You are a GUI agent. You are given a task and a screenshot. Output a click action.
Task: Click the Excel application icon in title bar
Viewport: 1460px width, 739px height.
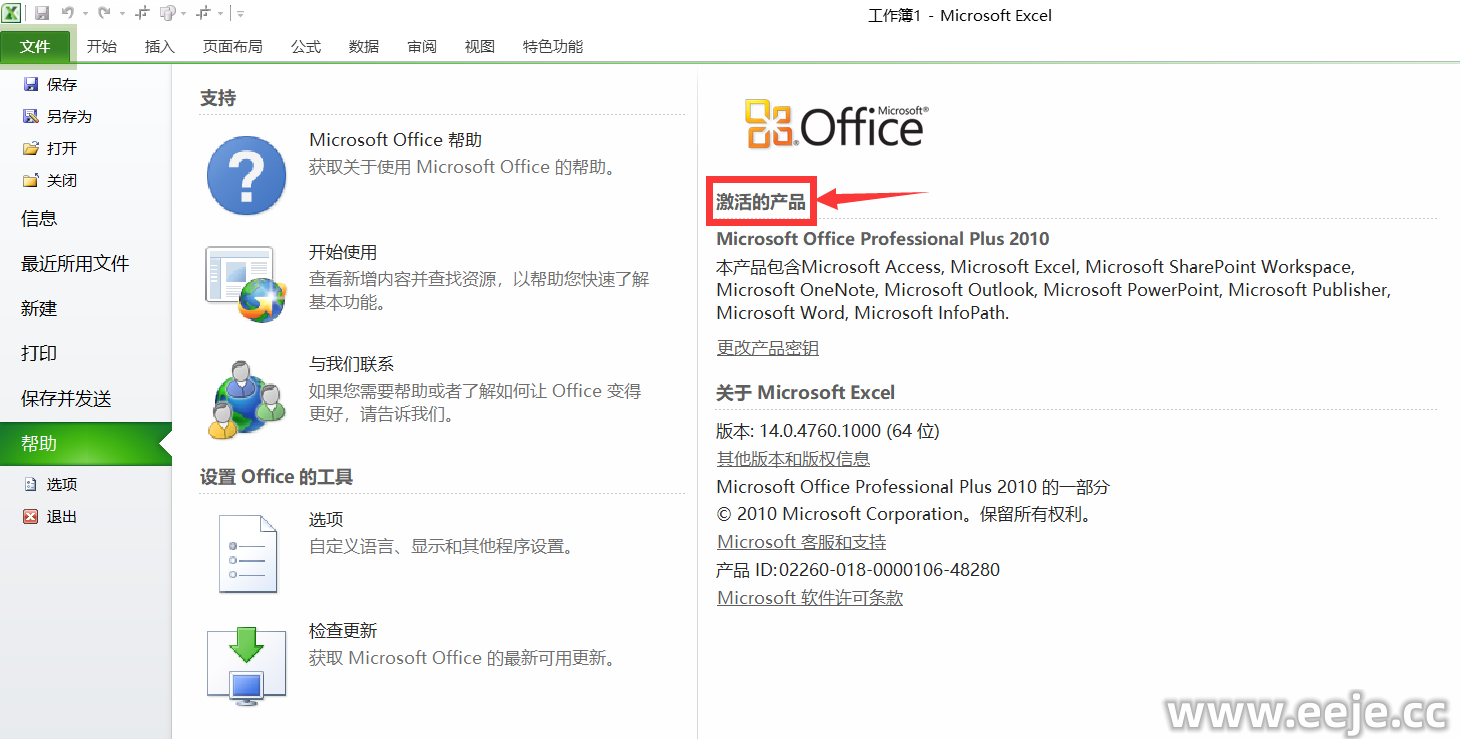pos(11,13)
